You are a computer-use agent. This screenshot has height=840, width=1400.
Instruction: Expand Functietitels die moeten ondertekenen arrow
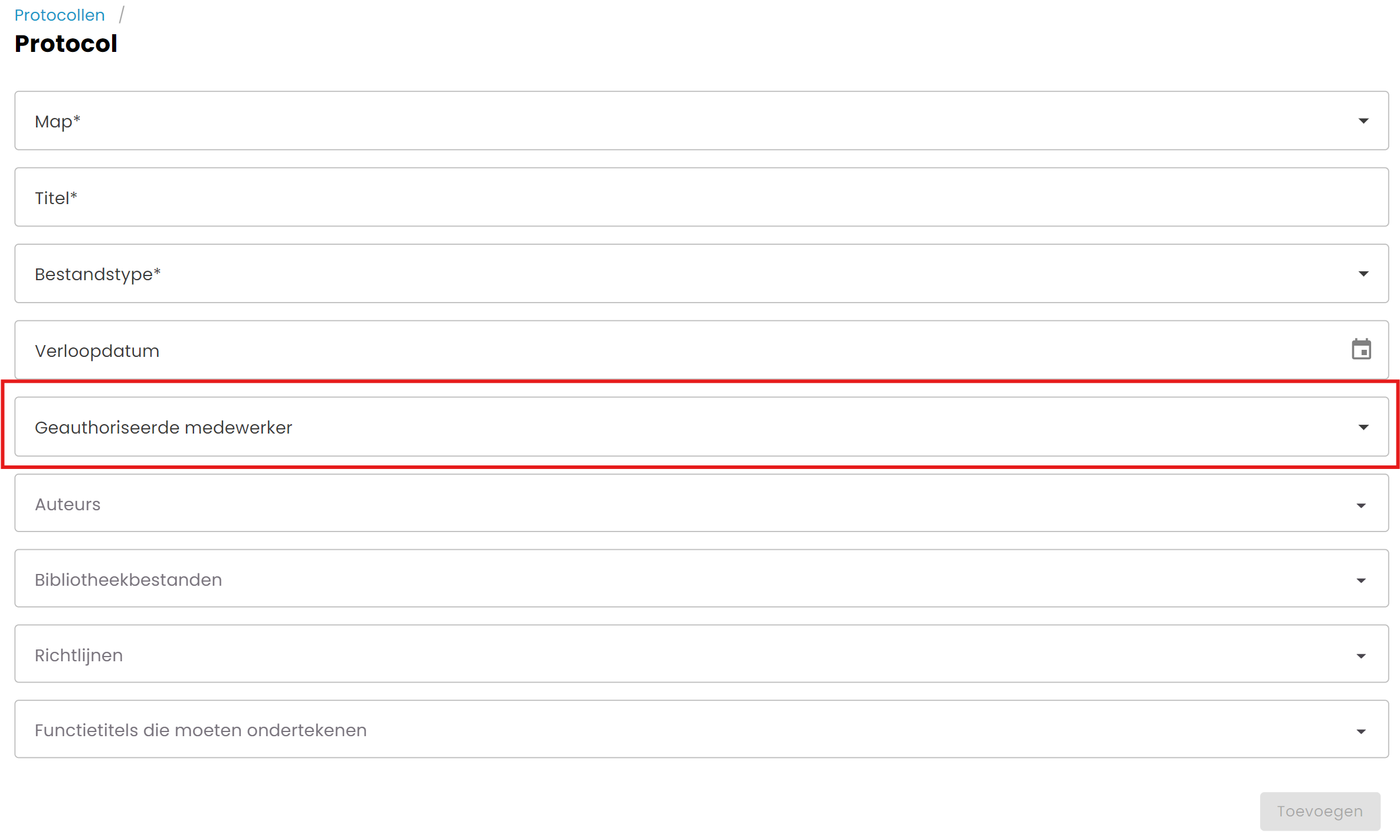pyautogui.click(x=1361, y=731)
